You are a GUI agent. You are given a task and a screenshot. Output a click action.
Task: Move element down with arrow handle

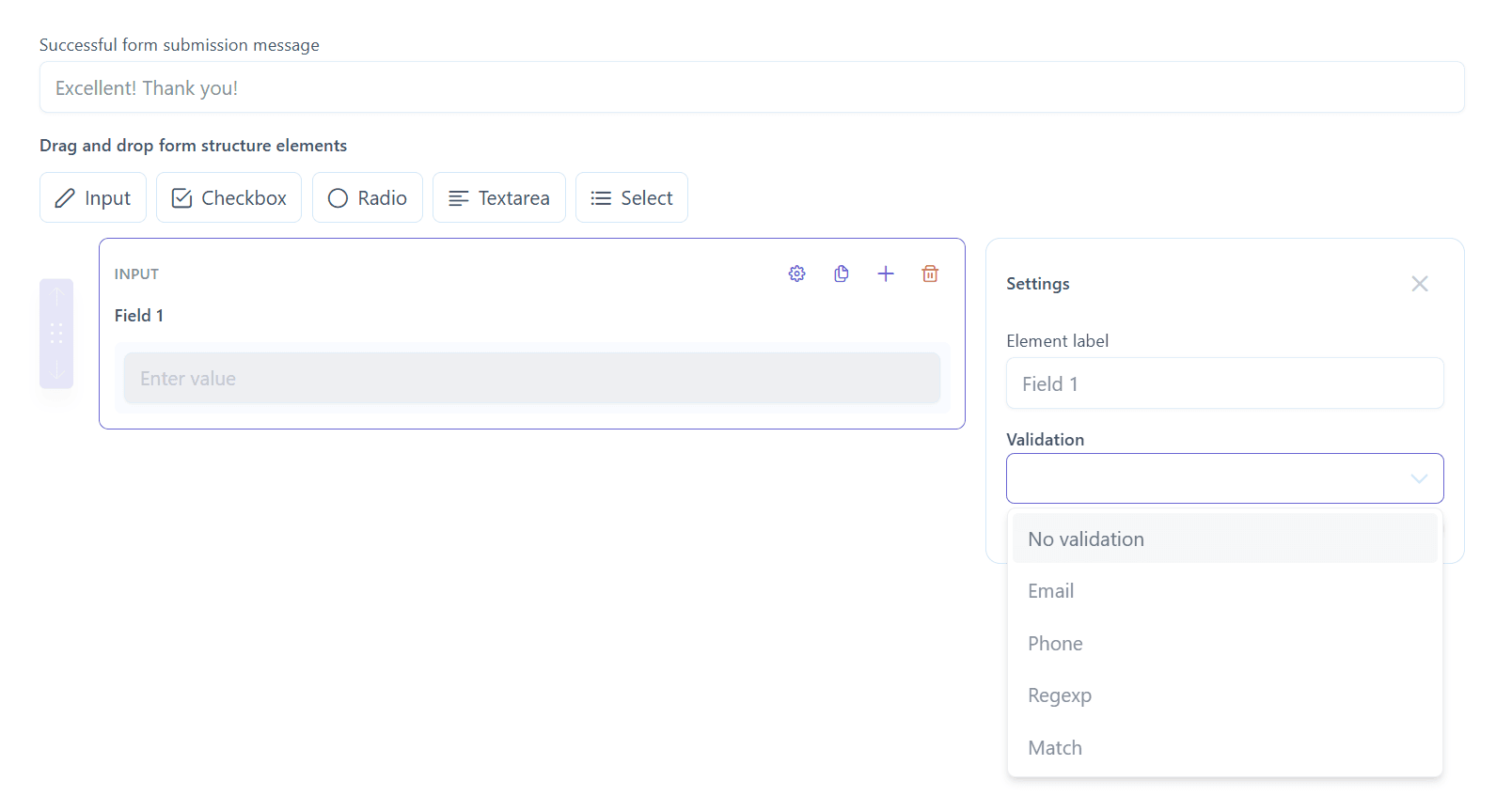(x=56, y=370)
